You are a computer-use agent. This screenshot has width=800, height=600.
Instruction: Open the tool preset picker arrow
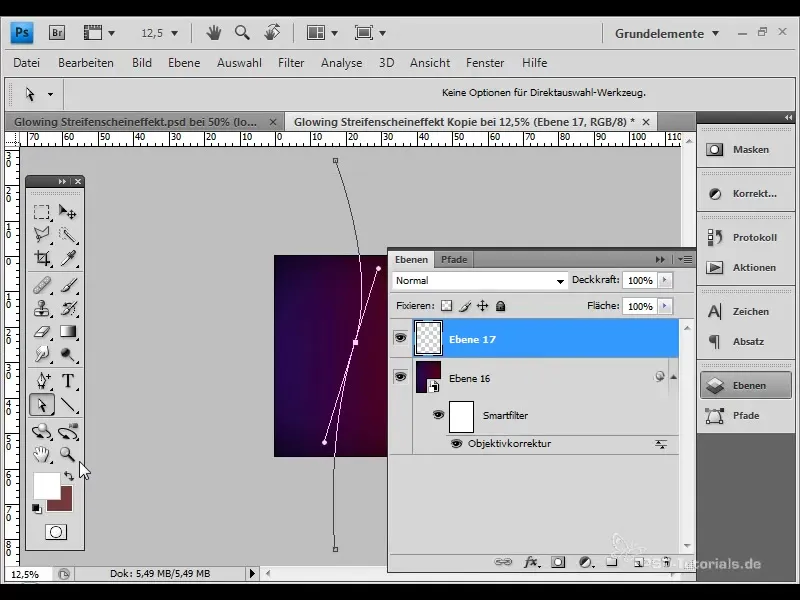(x=50, y=94)
